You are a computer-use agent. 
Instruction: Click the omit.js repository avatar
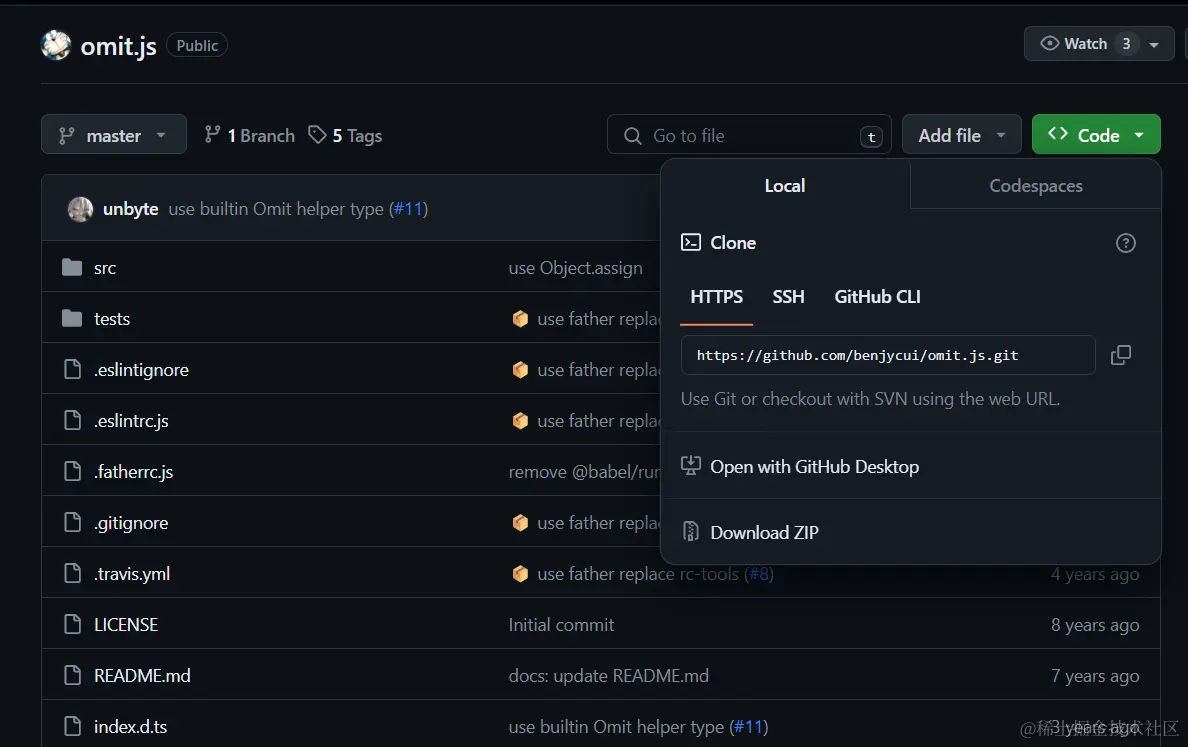[x=55, y=45]
